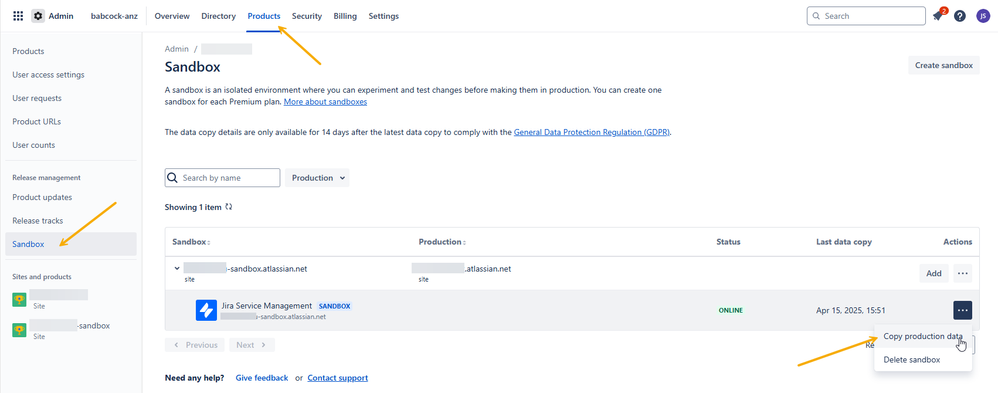Open the Production filter dropdown
Viewport: 998px width, 393px height.
click(317, 178)
